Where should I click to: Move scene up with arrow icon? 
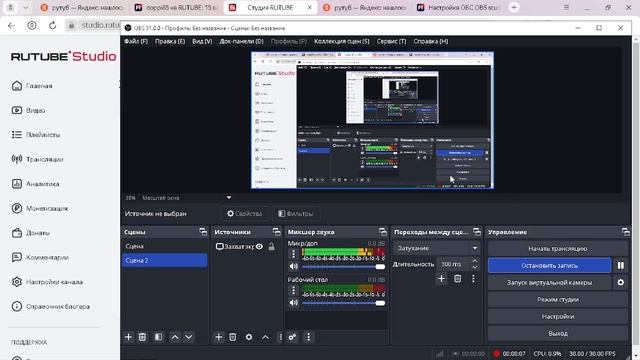click(x=175, y=337)
